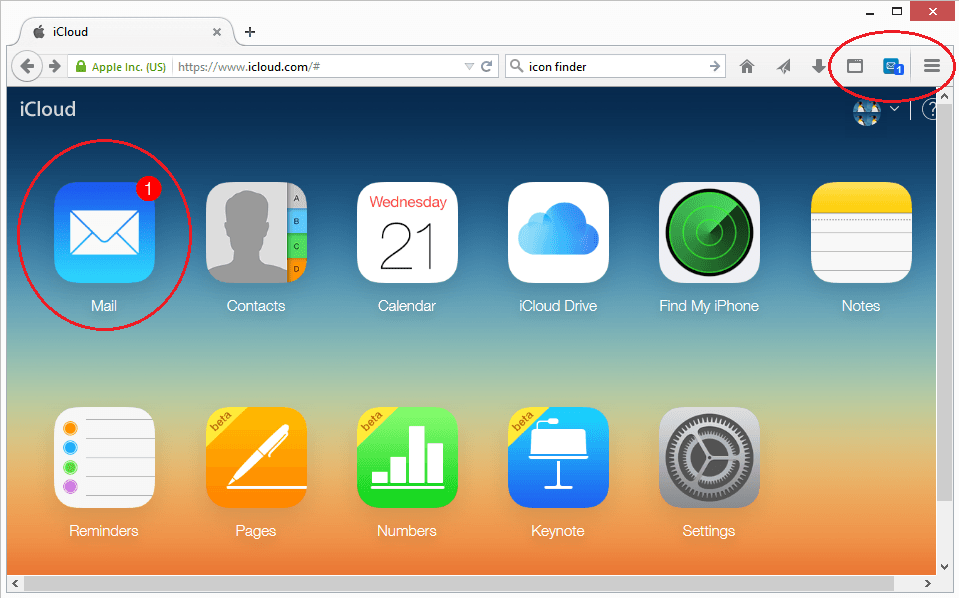Launch the Reminders app
The image size is (959, 598).
point(104,457)
